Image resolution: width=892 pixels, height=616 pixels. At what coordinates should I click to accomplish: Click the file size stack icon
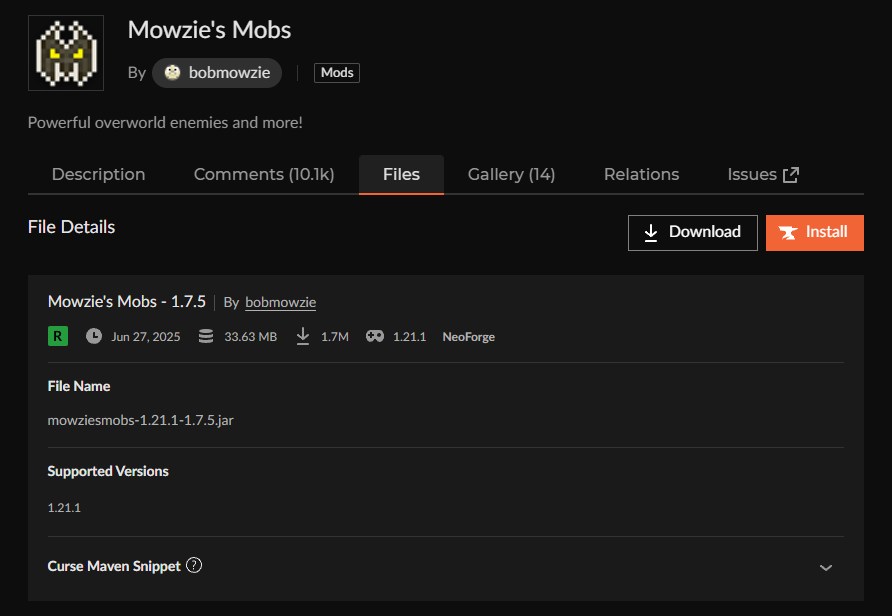(x=206, y=336)
